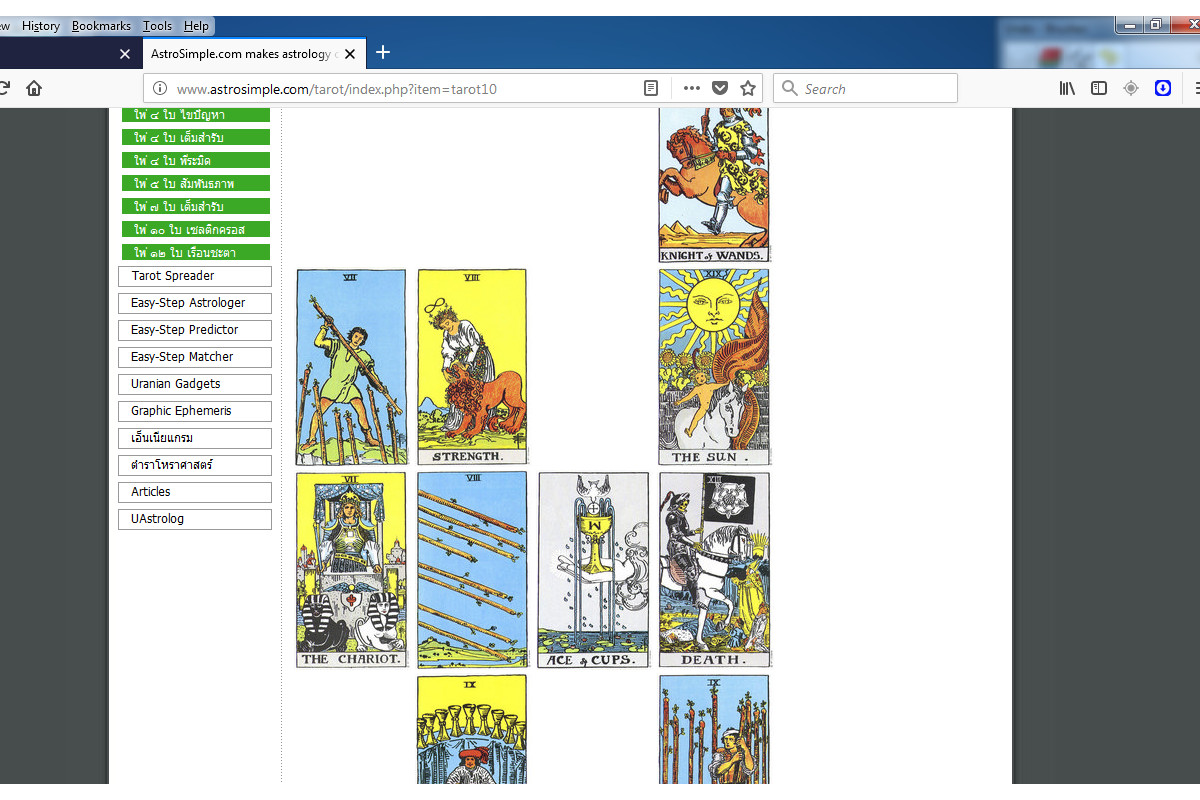The width and height of the screenshot is (1200, 800).
Task: Open a new tab with plus button
Action: pos(382,52)
